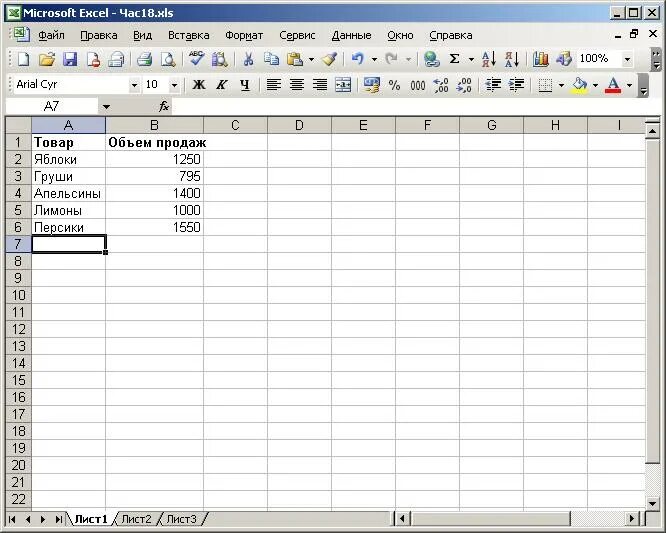Click the horizontal scrollbar right arrow
Image resolution: width=666 pixels, height=533 pixels.
click(x=632, y=519)
